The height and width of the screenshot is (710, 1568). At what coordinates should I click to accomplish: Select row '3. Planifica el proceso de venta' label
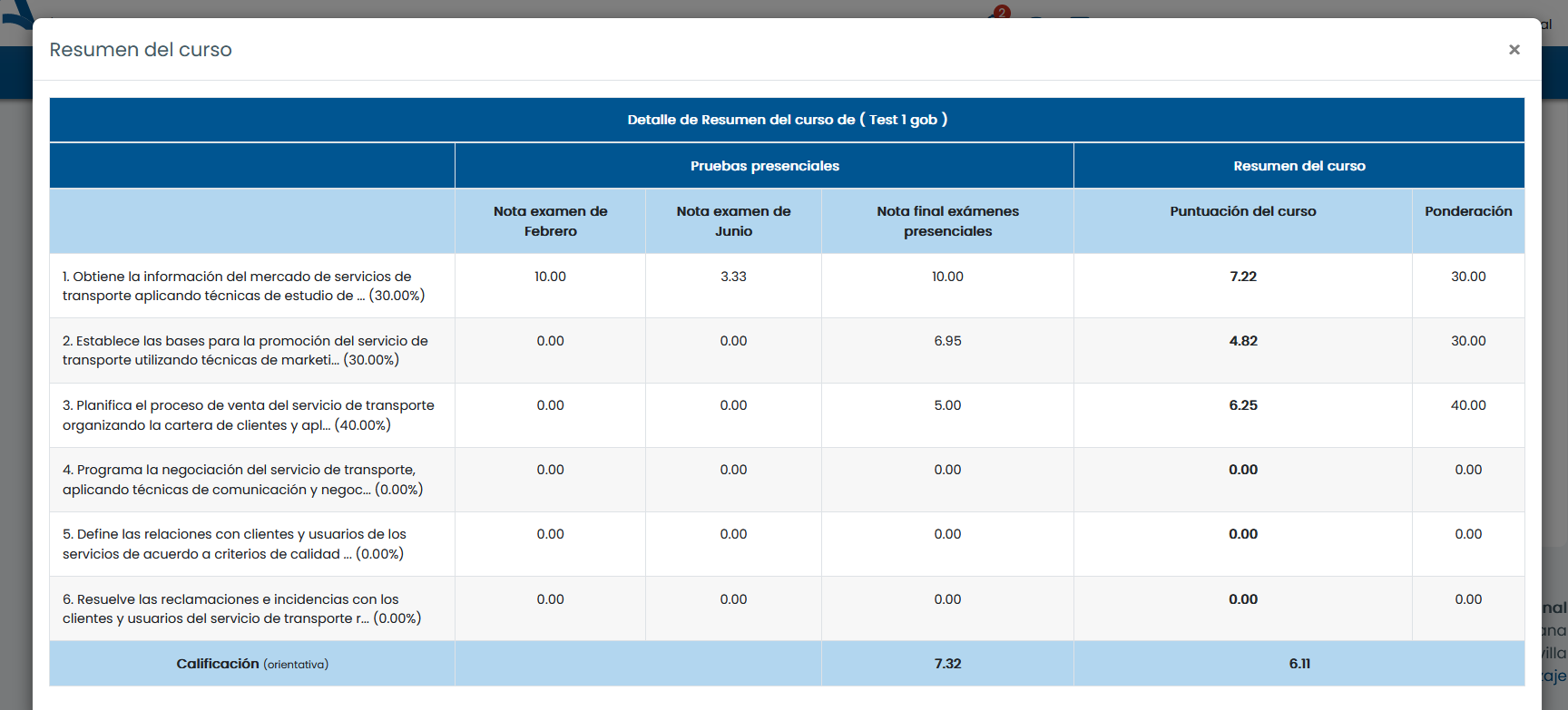click(249, 415)
